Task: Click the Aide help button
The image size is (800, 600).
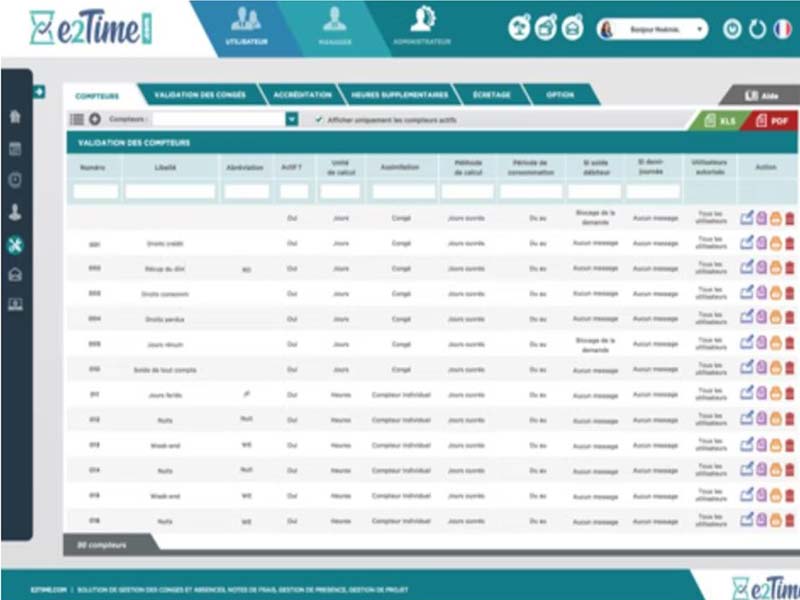Action: point(761,96)
